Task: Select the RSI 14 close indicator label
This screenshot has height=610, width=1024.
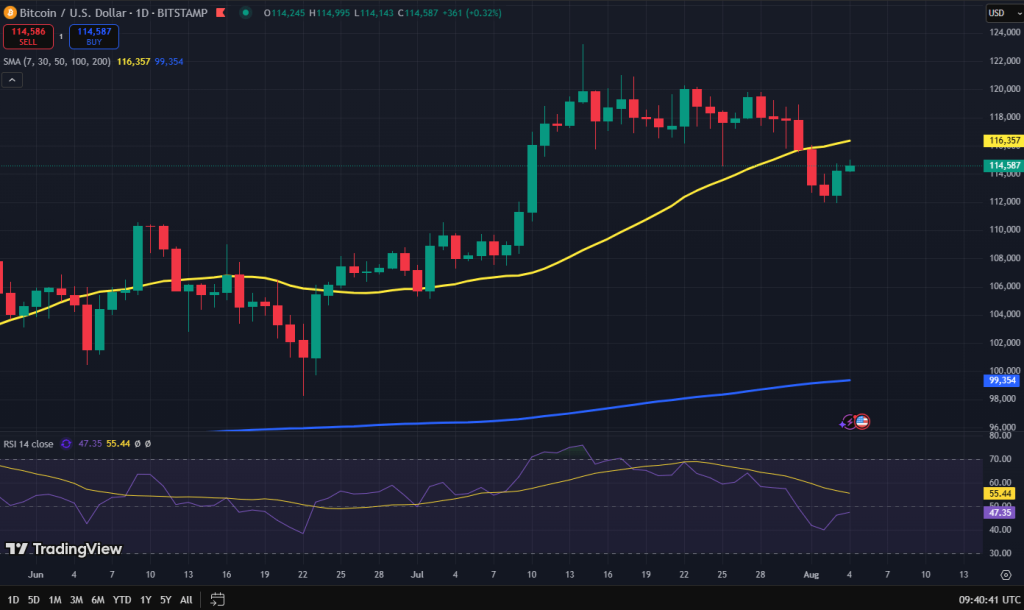Action: [28, 444]
